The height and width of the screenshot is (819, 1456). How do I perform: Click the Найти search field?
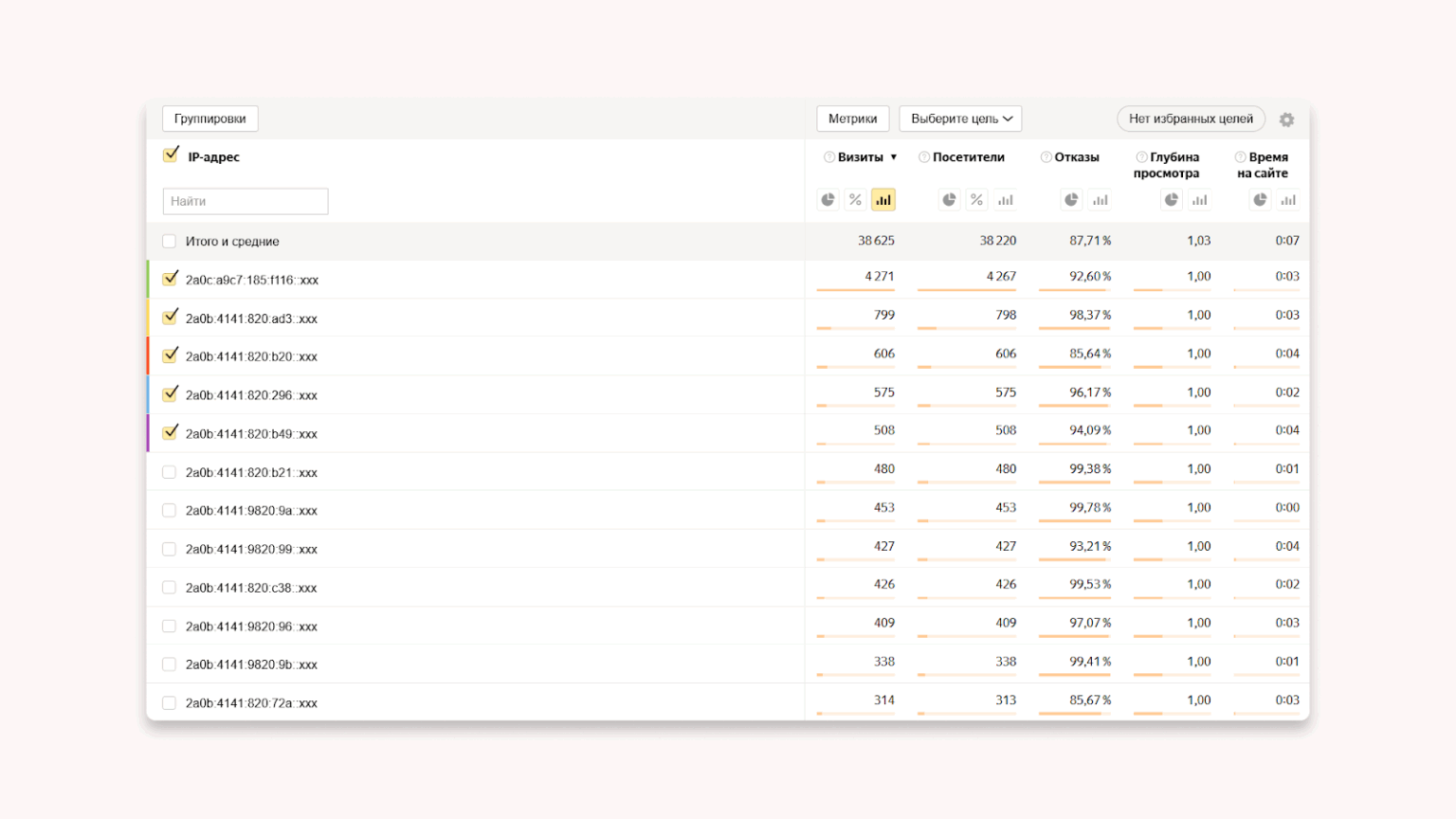246,201
